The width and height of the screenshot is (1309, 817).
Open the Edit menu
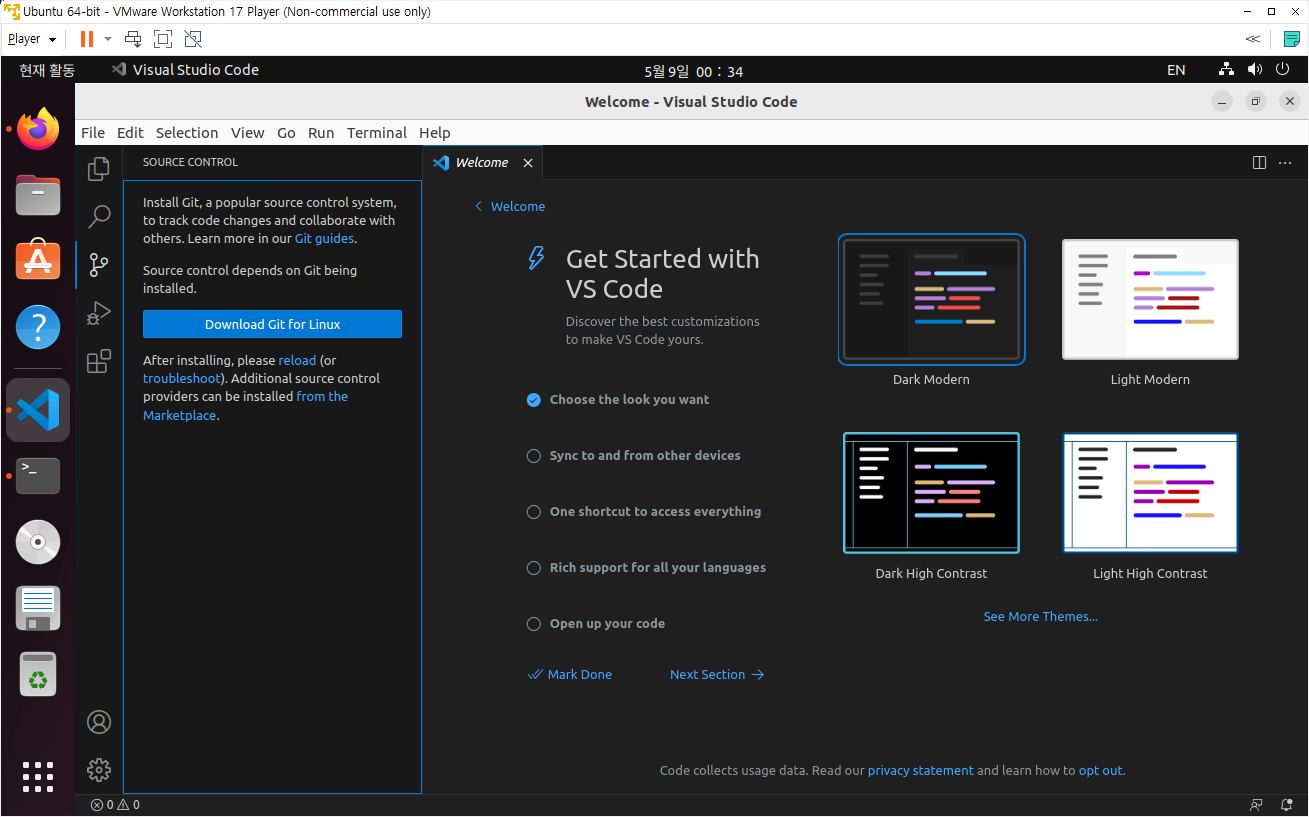click(130, 133)
